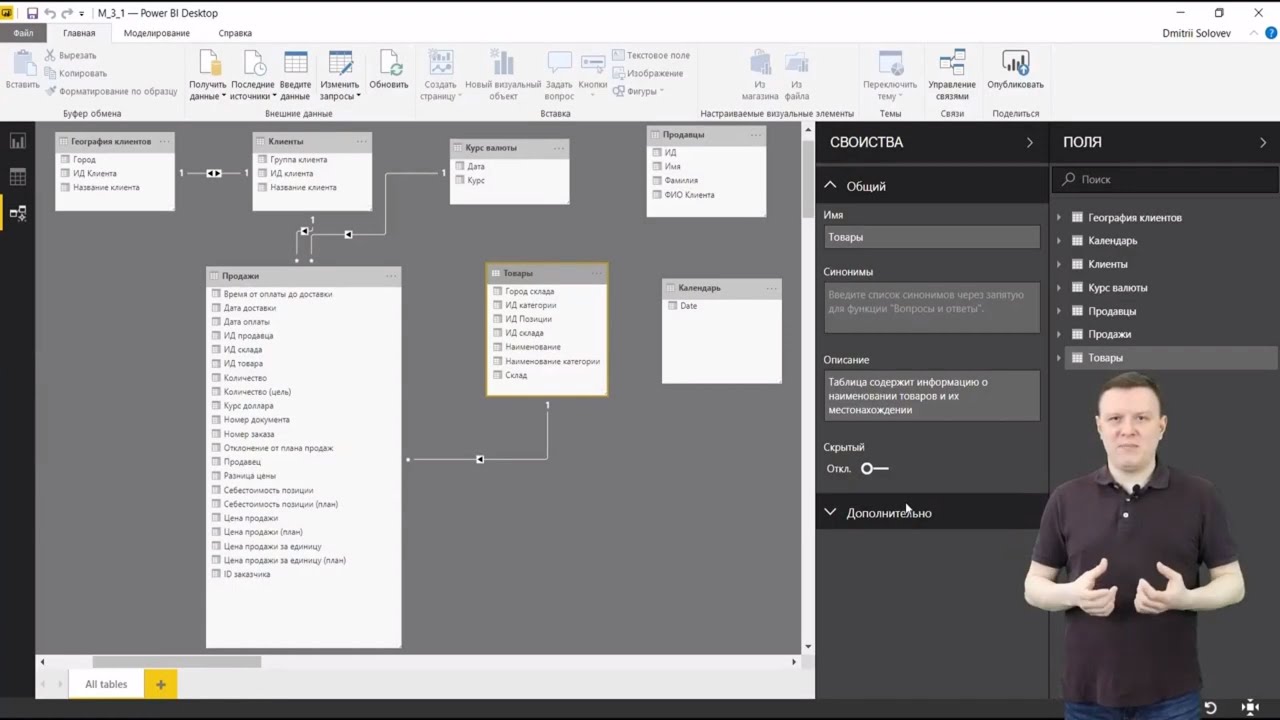This screenshot has height=720, width=1280.
Task: Collapse the ПОЛЯ pane with its arrow
Action: tap(1263, 142)
